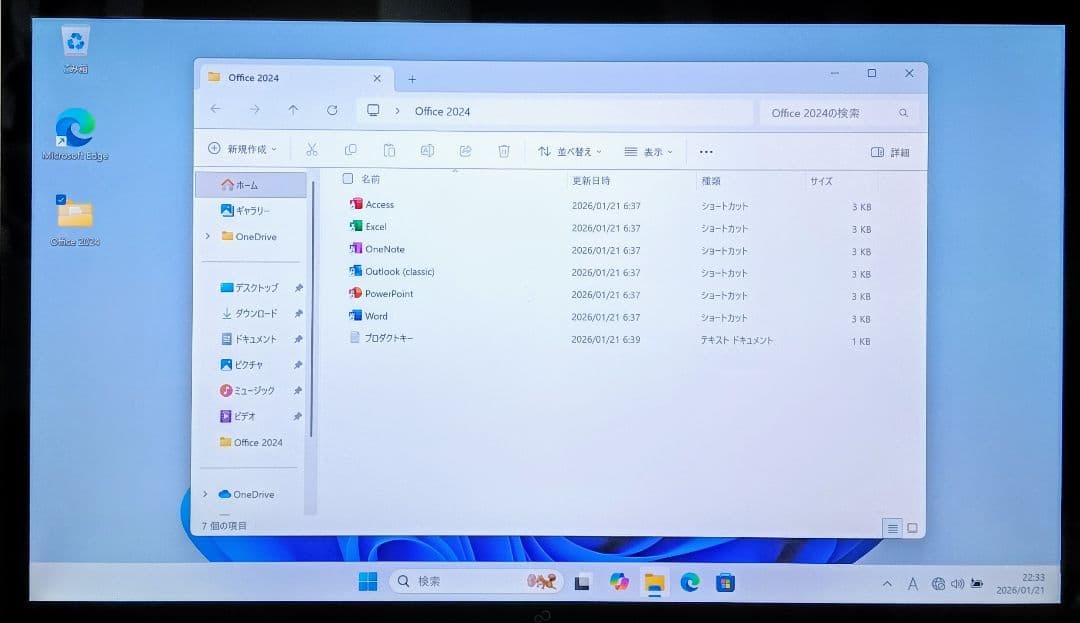The height and width of the screenshot is (623, 1080).
Task: Open Microsoft Edge from the taskbar
Action: coord(691,581)
